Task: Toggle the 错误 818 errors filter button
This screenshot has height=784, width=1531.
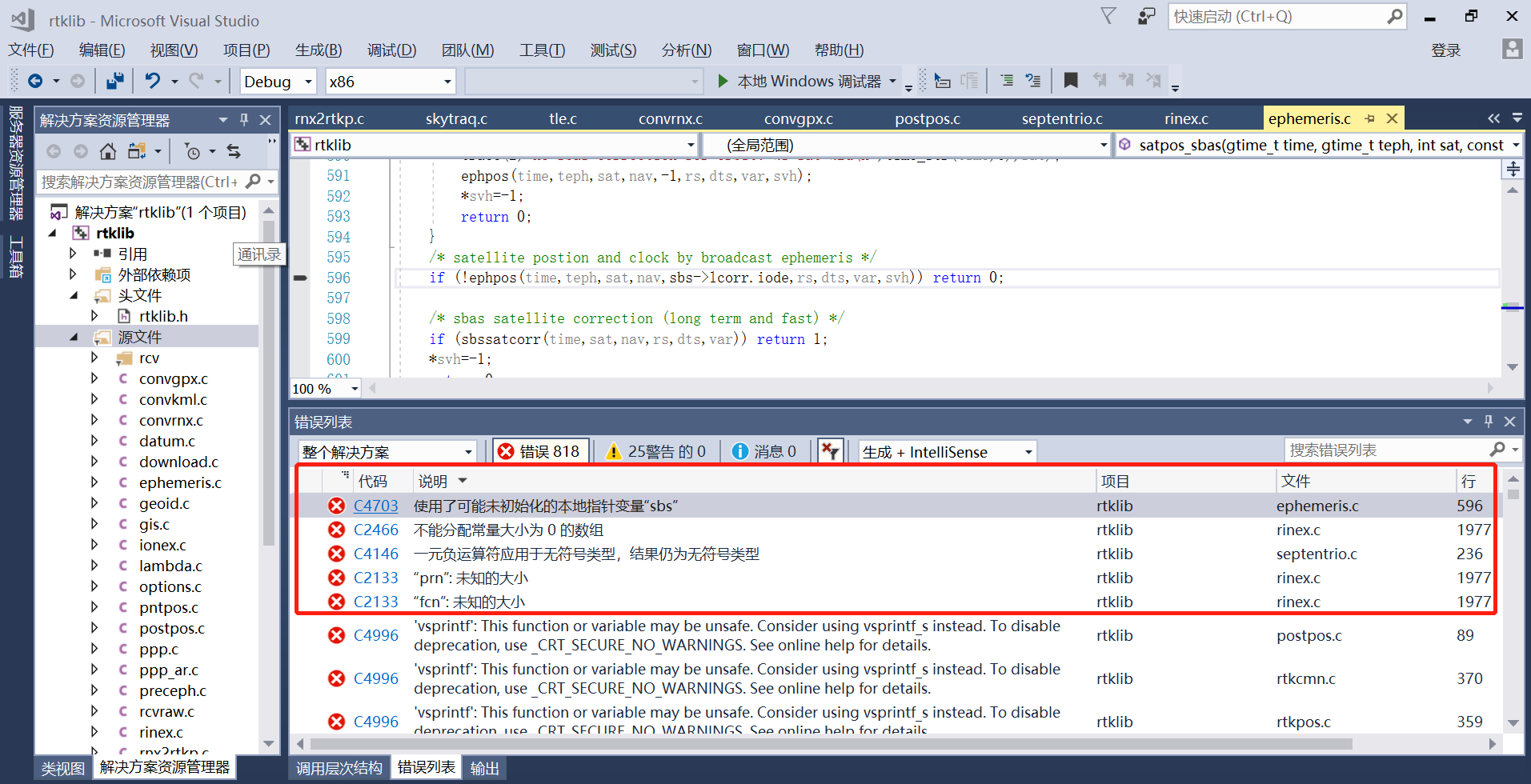Action: [540, 450]
